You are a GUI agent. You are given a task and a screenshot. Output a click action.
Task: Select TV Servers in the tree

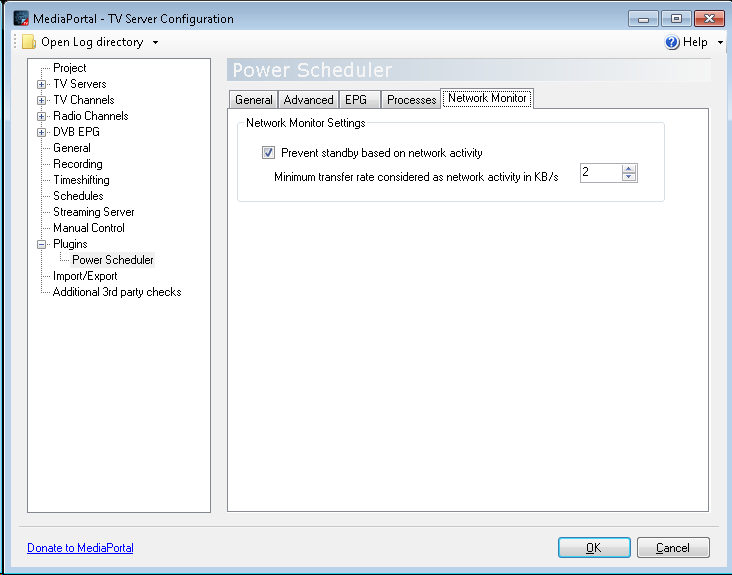coord(80,84)
